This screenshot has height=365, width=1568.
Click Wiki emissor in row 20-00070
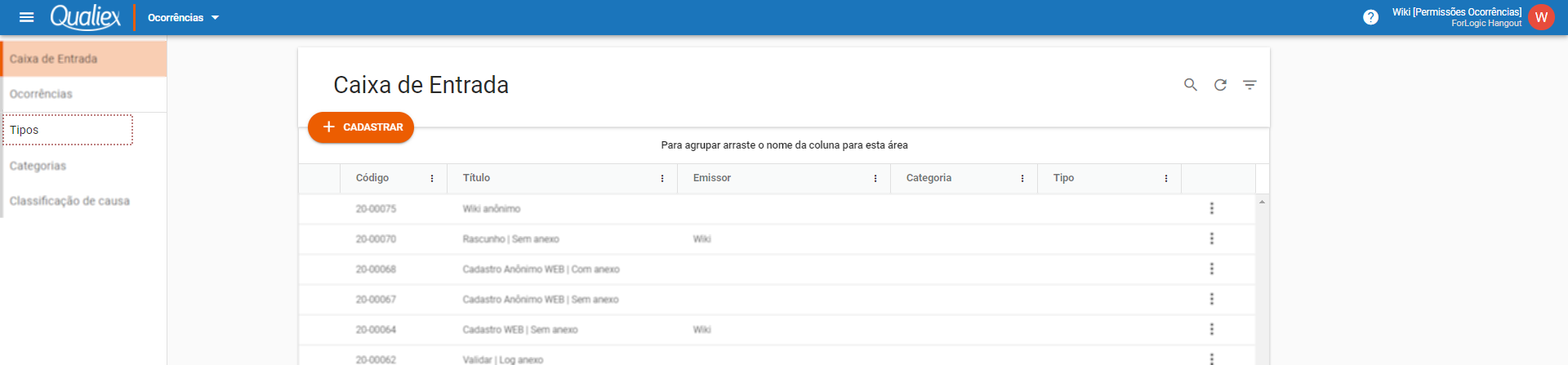coord(702,239)
